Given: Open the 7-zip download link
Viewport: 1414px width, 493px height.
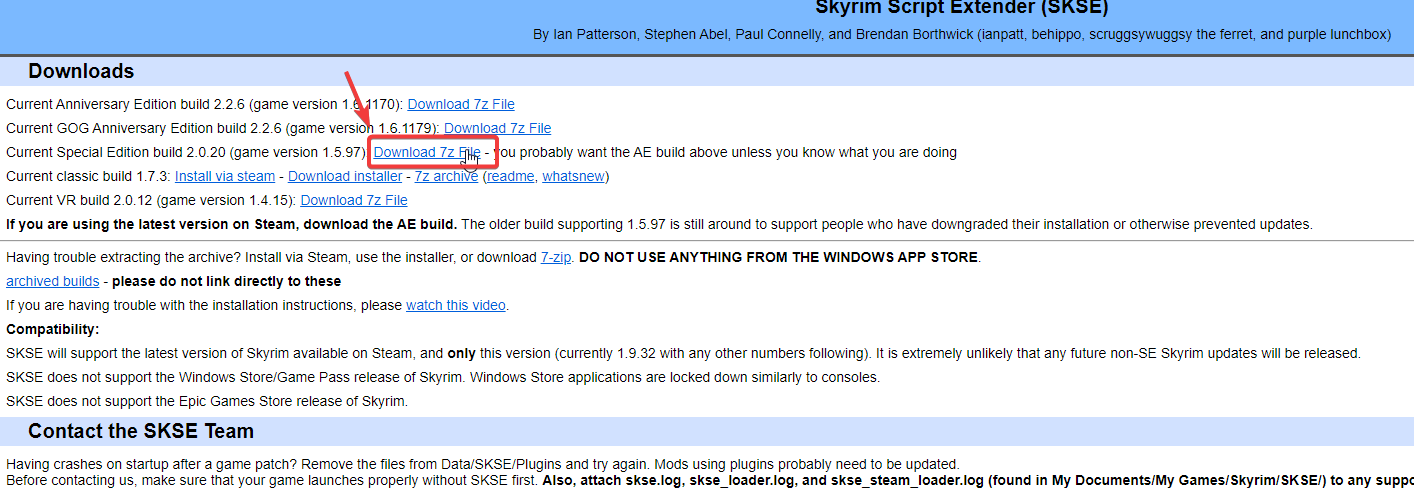Looking at the screenshot, I should 556,257.
